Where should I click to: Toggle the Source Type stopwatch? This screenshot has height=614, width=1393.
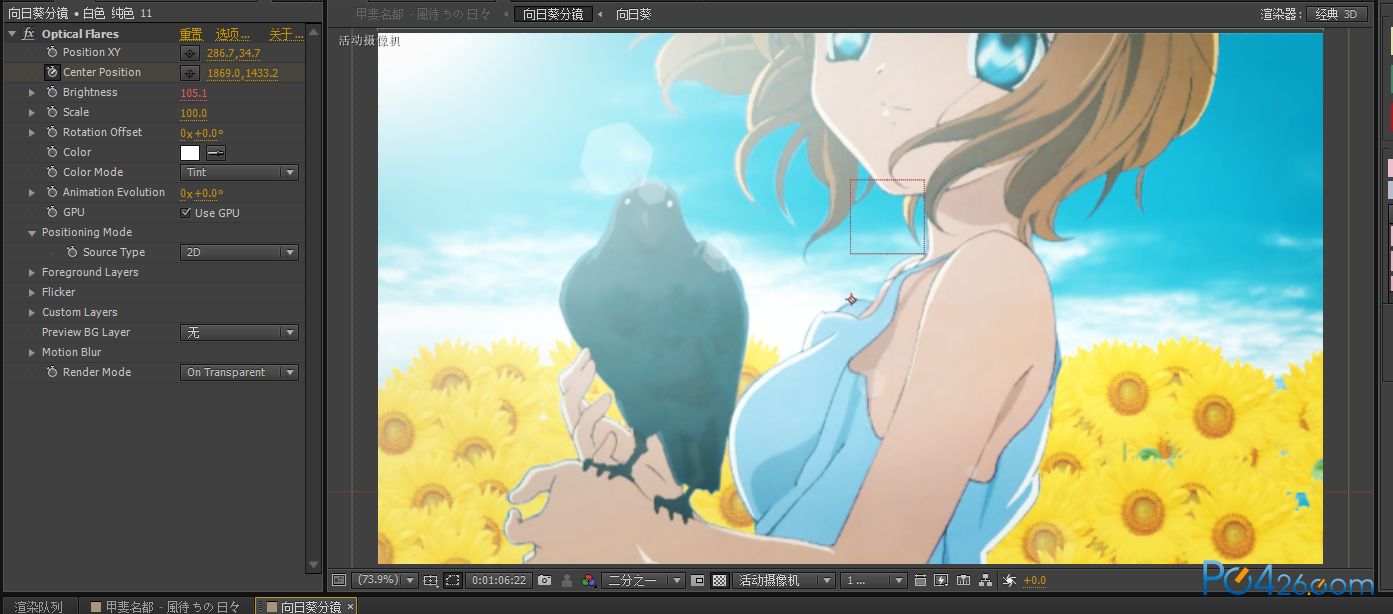(x=72, y=252)
